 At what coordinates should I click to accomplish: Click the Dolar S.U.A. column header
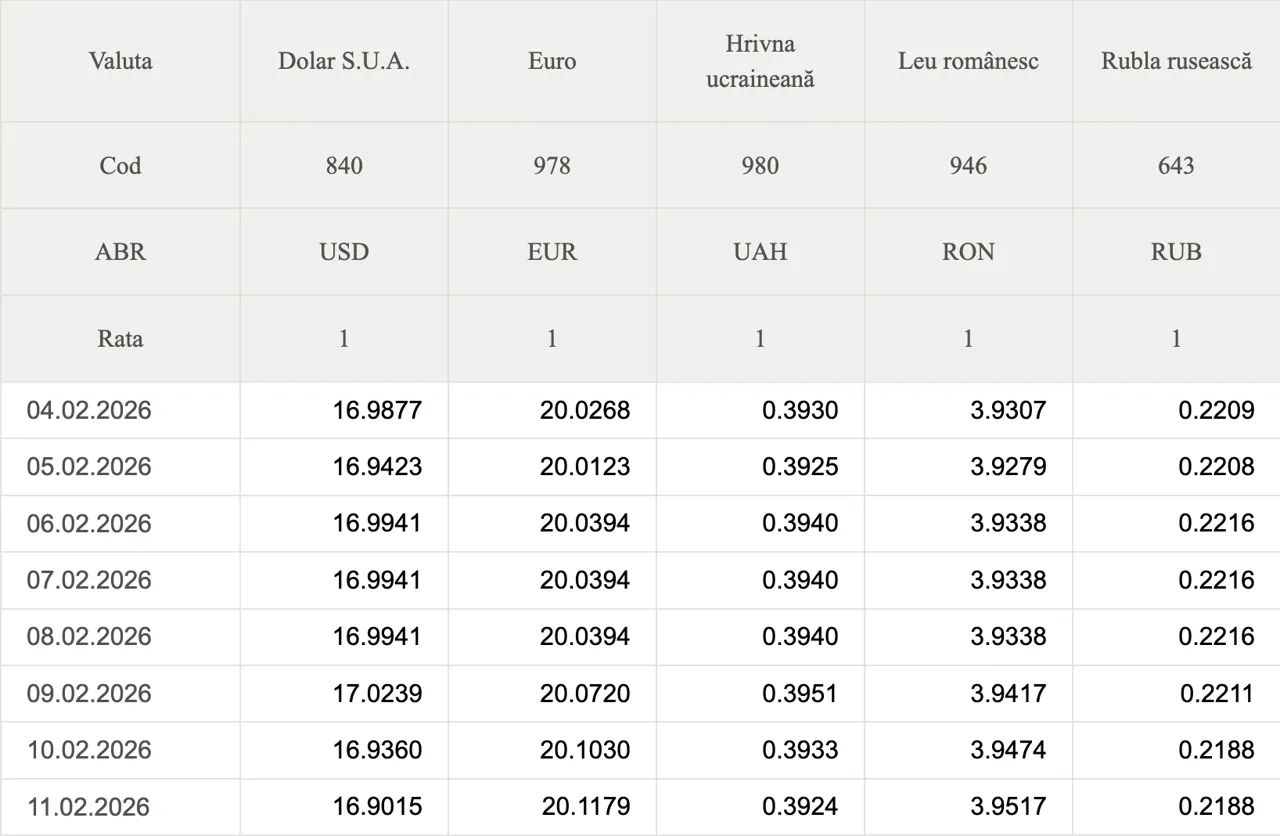tap(344, 61)
